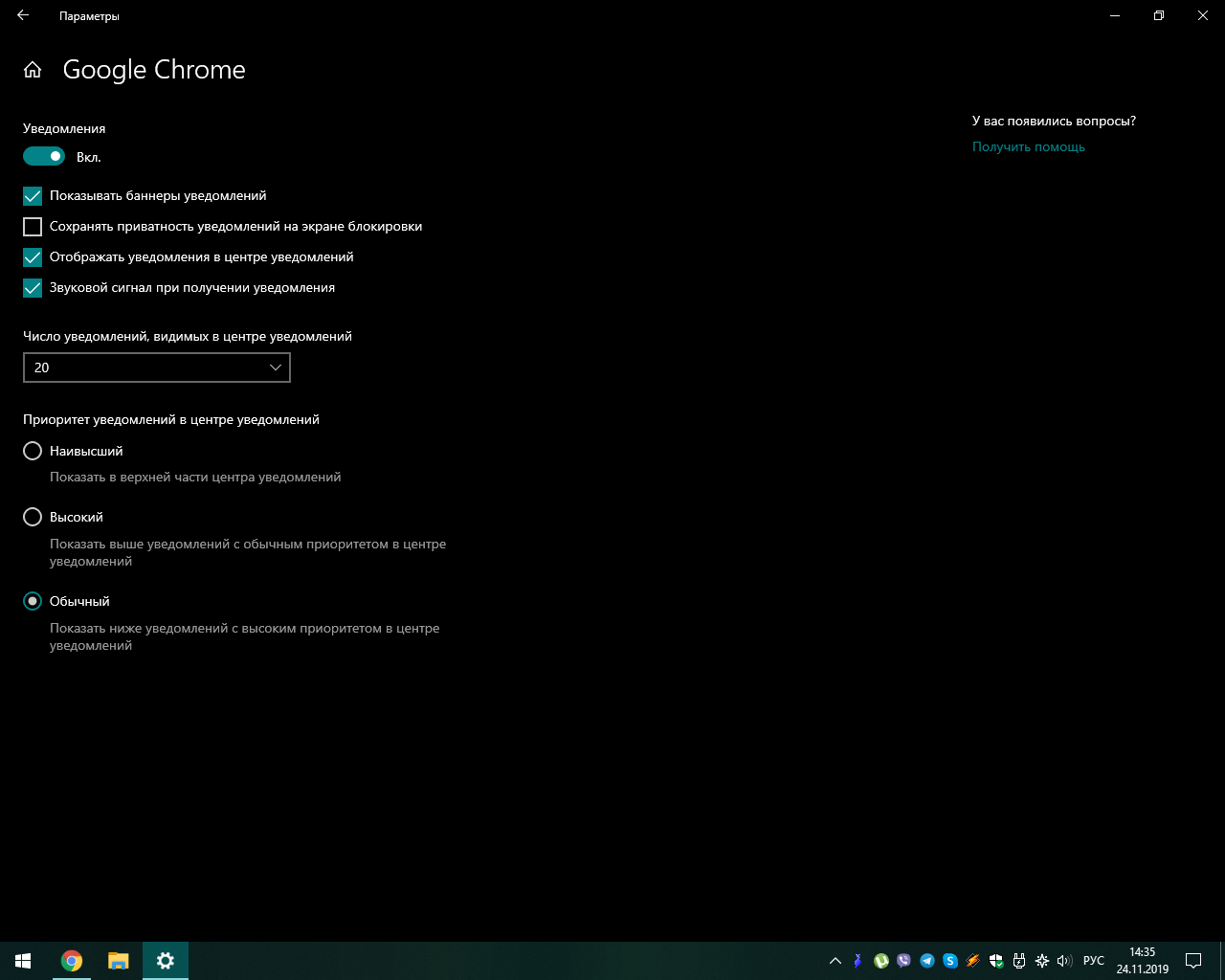Open the power plug battery tray icon
Viewport: 1225px width, 980px height.
[1019, 961]
